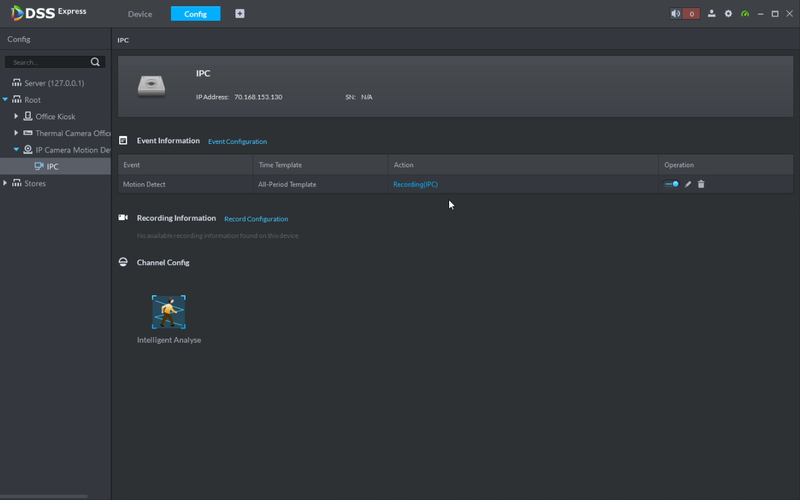Click the All-Period Template cell
This screenshot has height=500, width=800.
point(320,184)
